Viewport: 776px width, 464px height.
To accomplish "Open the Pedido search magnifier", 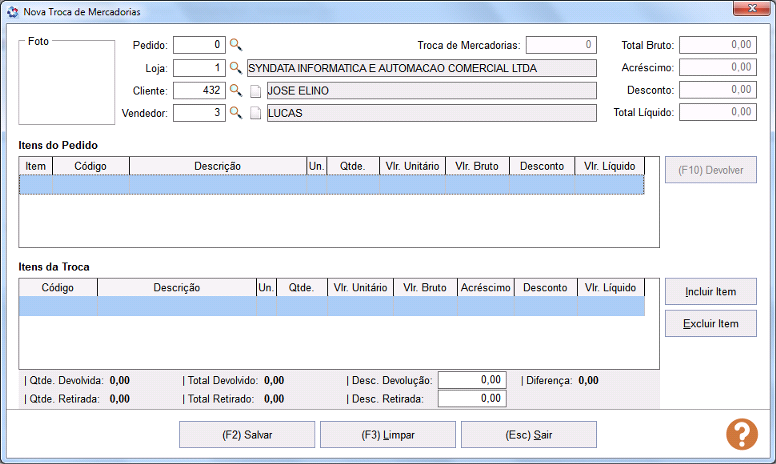I will 236,45.
